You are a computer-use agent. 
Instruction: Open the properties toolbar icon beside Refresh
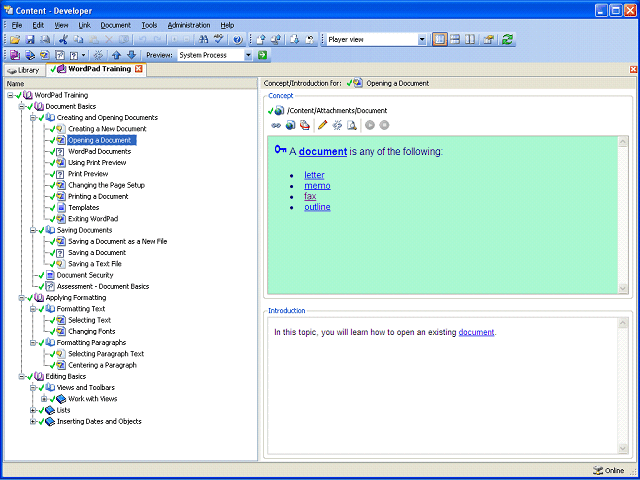[489, 40]
